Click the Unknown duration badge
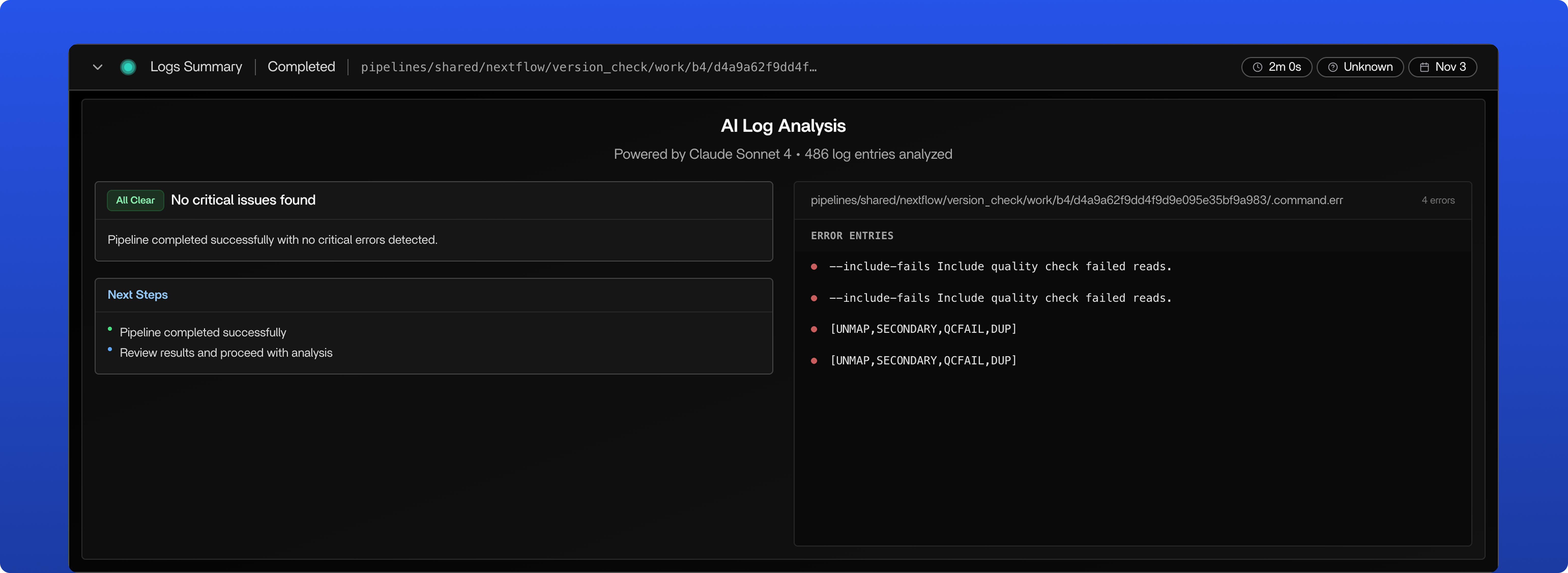 pyautogui.click(x=1360, y=67)
